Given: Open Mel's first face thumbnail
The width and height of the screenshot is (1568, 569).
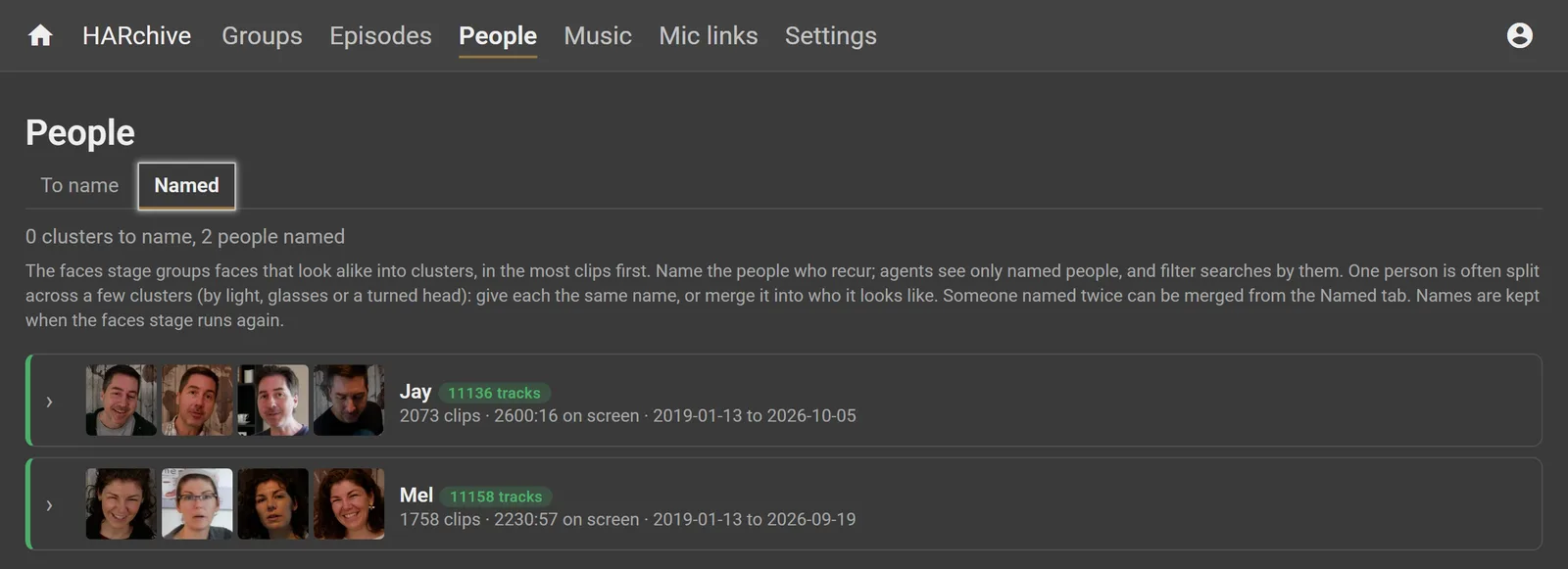Looking at the screenshot, I should (x=122, y=503).
